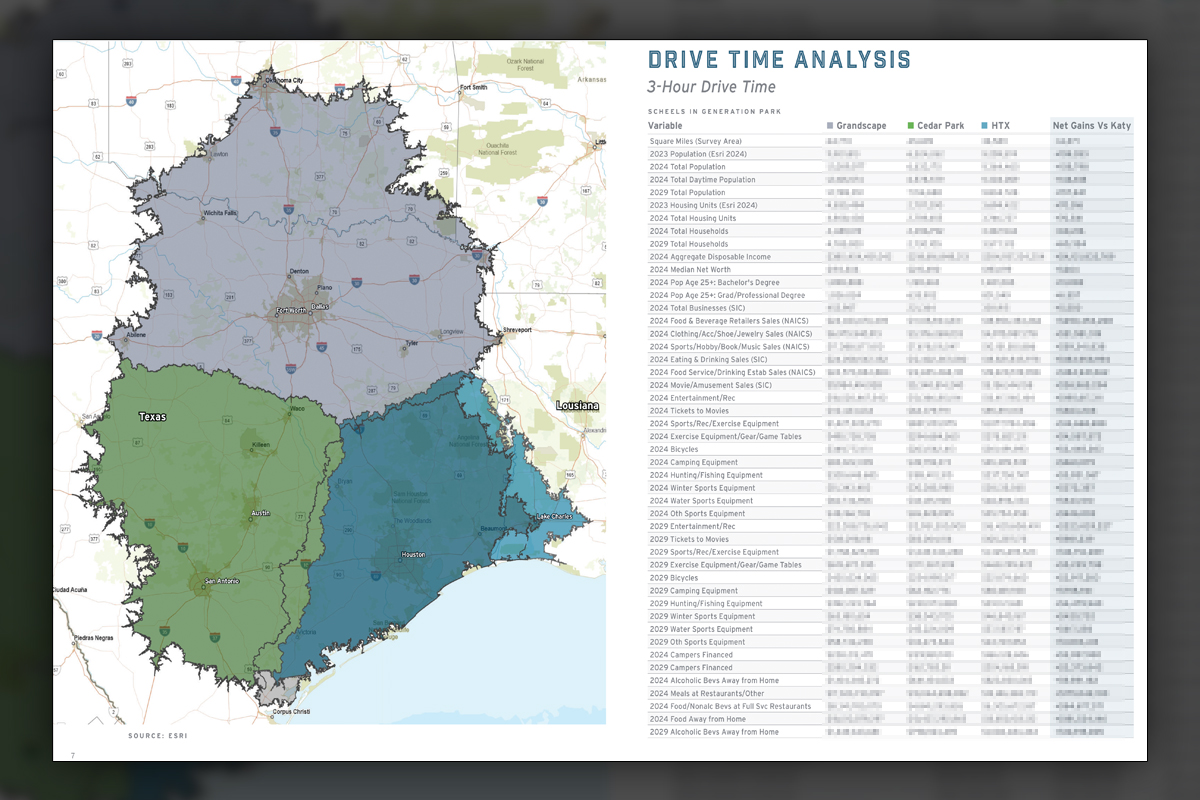Click the Drive Time Analysis title
Image resolution: width=1200 pixels, height=800 pixels.
779,59
